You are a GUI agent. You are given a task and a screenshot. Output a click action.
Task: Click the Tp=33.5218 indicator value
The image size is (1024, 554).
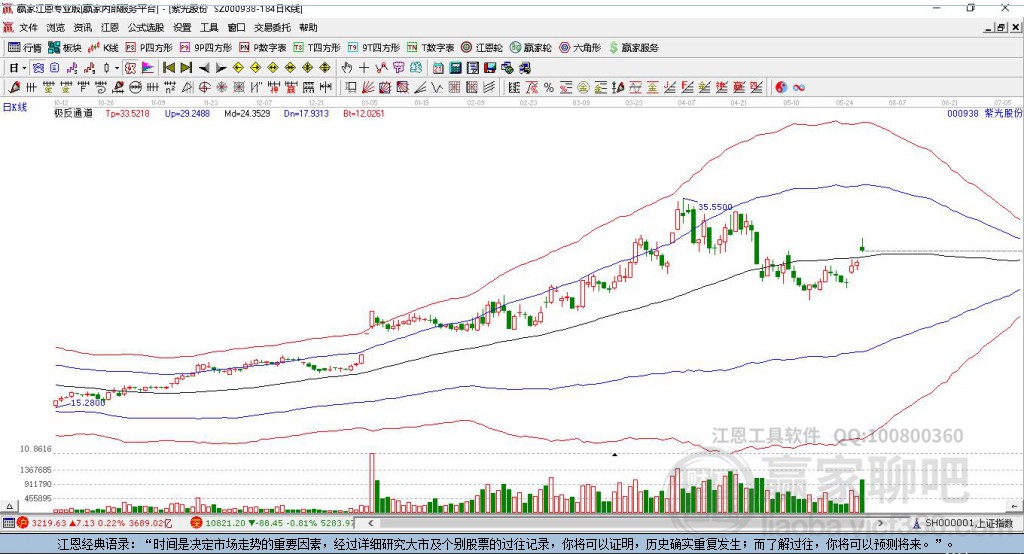click(127, 114)
